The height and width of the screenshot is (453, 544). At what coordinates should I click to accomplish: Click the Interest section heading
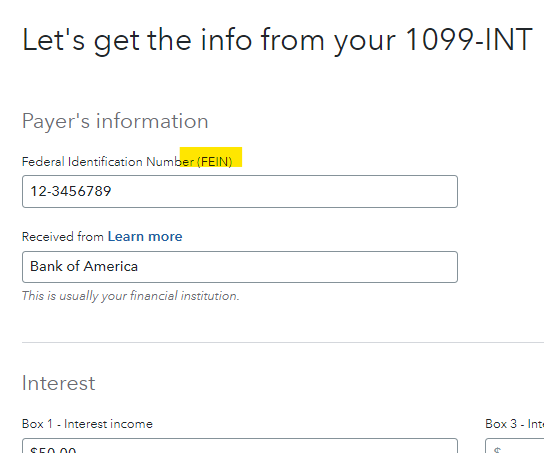click(58, 383)
